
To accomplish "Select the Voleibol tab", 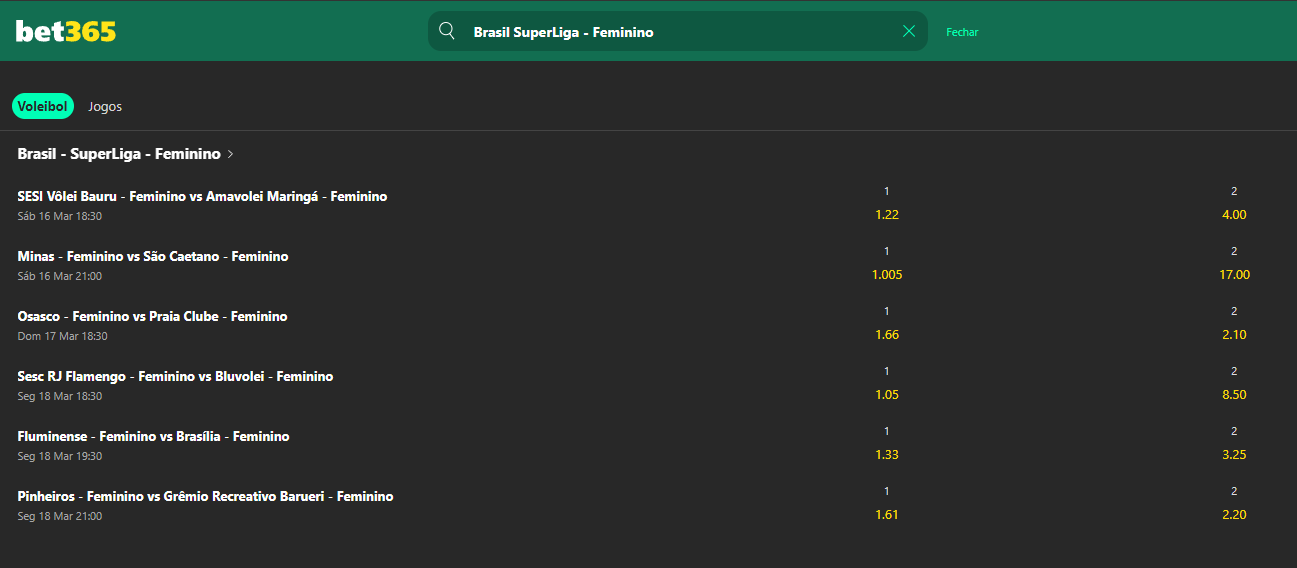I will tap(43, 106).
